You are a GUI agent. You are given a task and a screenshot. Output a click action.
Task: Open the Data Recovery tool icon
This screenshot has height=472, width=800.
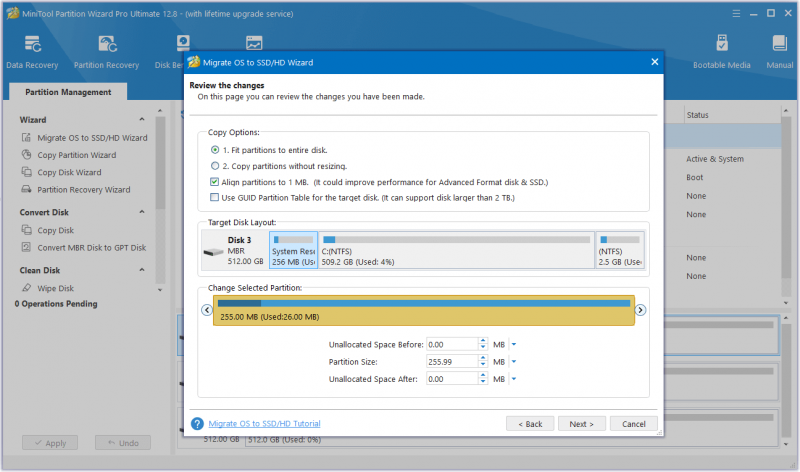[x=32, y=44]
